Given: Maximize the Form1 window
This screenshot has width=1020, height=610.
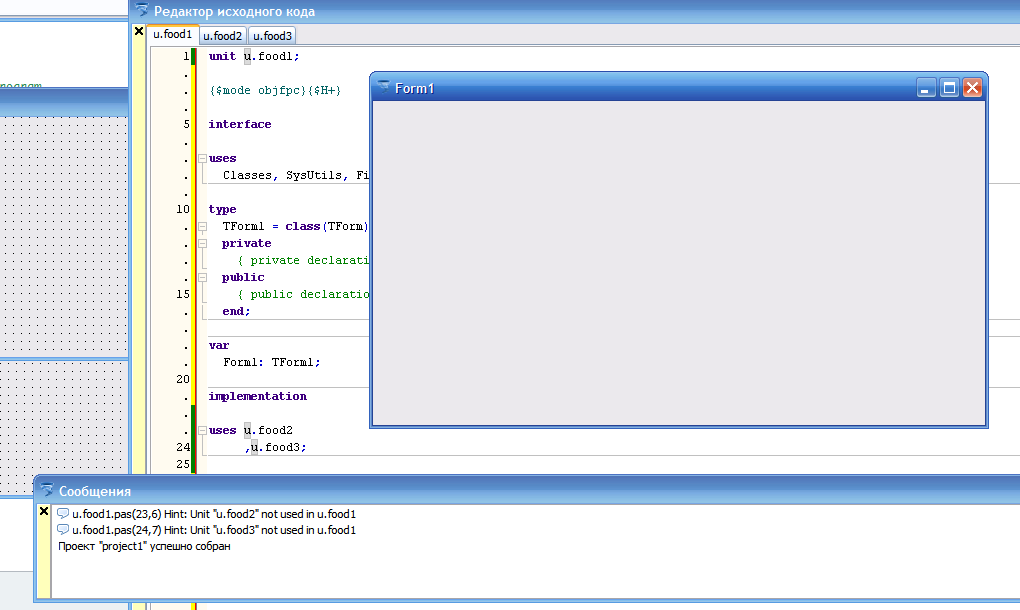Looking at the screenshot, I should [x=949, y=88].
